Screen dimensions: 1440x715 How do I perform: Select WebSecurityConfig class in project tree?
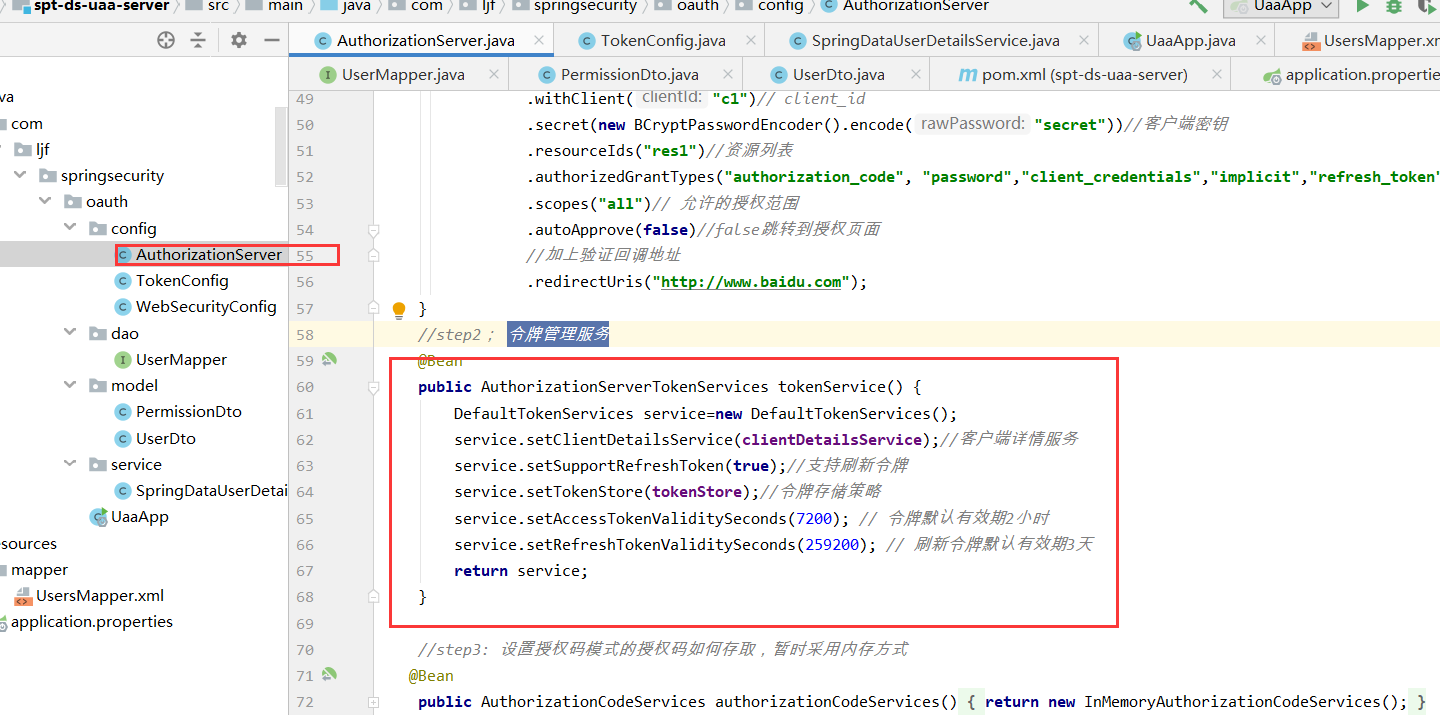point(196,306)
